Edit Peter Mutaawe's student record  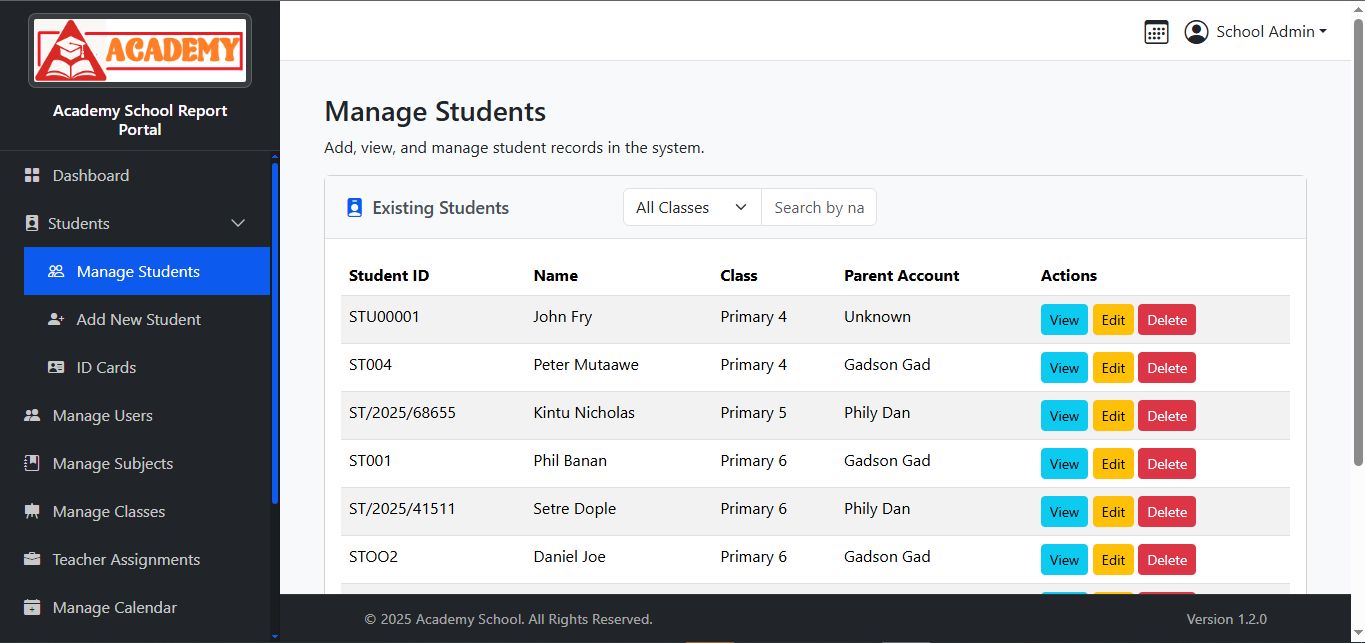[x=1113, y=368]
